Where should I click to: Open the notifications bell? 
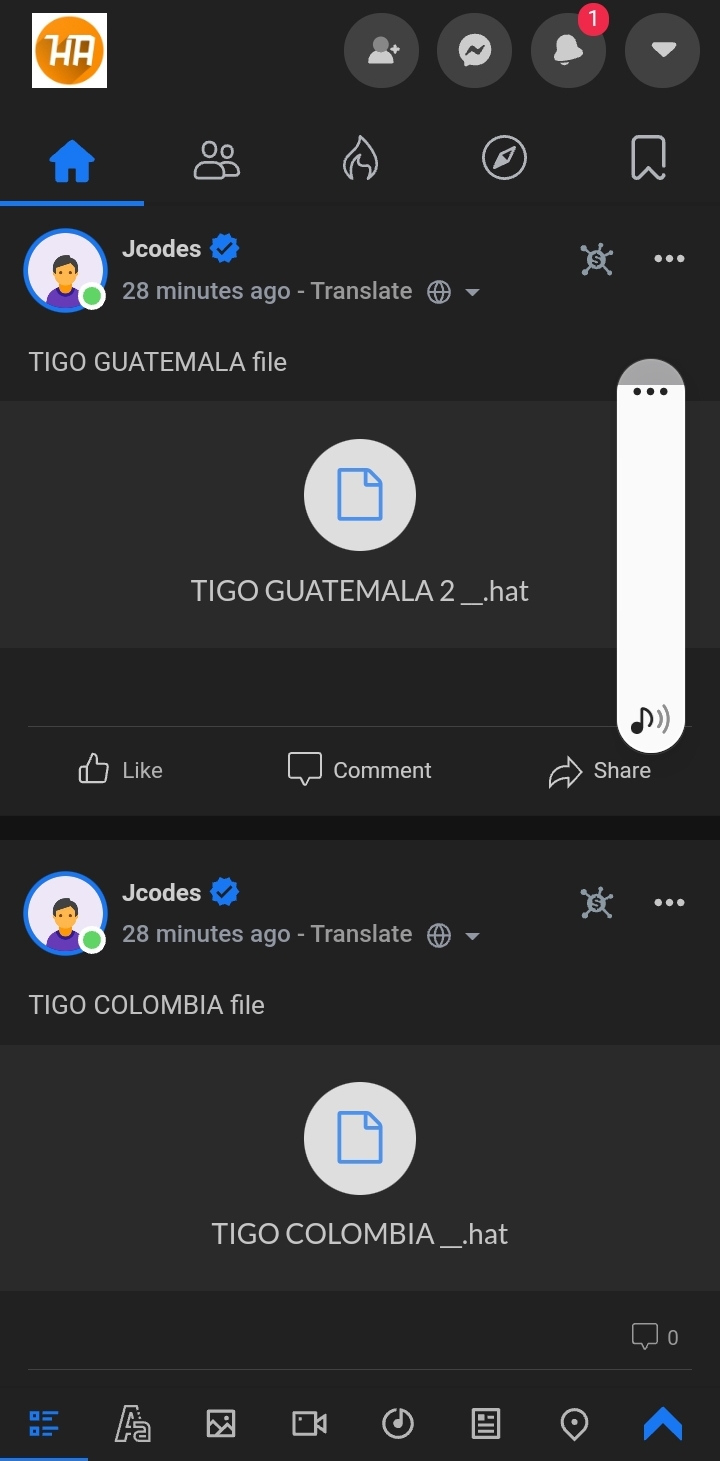coord(568,50)
